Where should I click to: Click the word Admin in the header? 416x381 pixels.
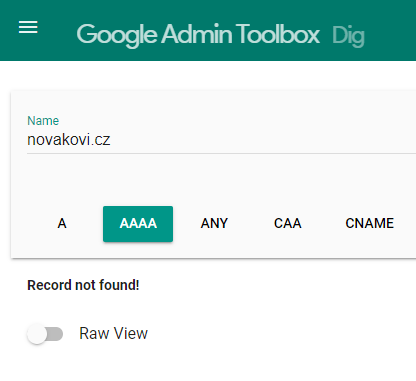pyautogui.click(x=197, y=34)
